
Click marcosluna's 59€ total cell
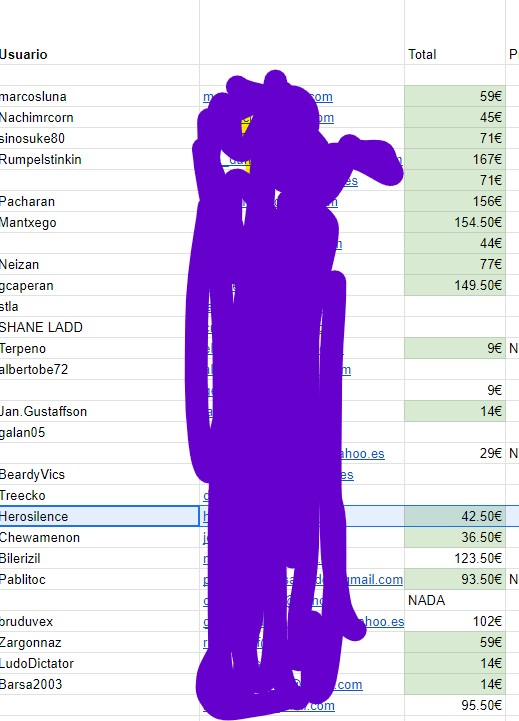(455, 97)
